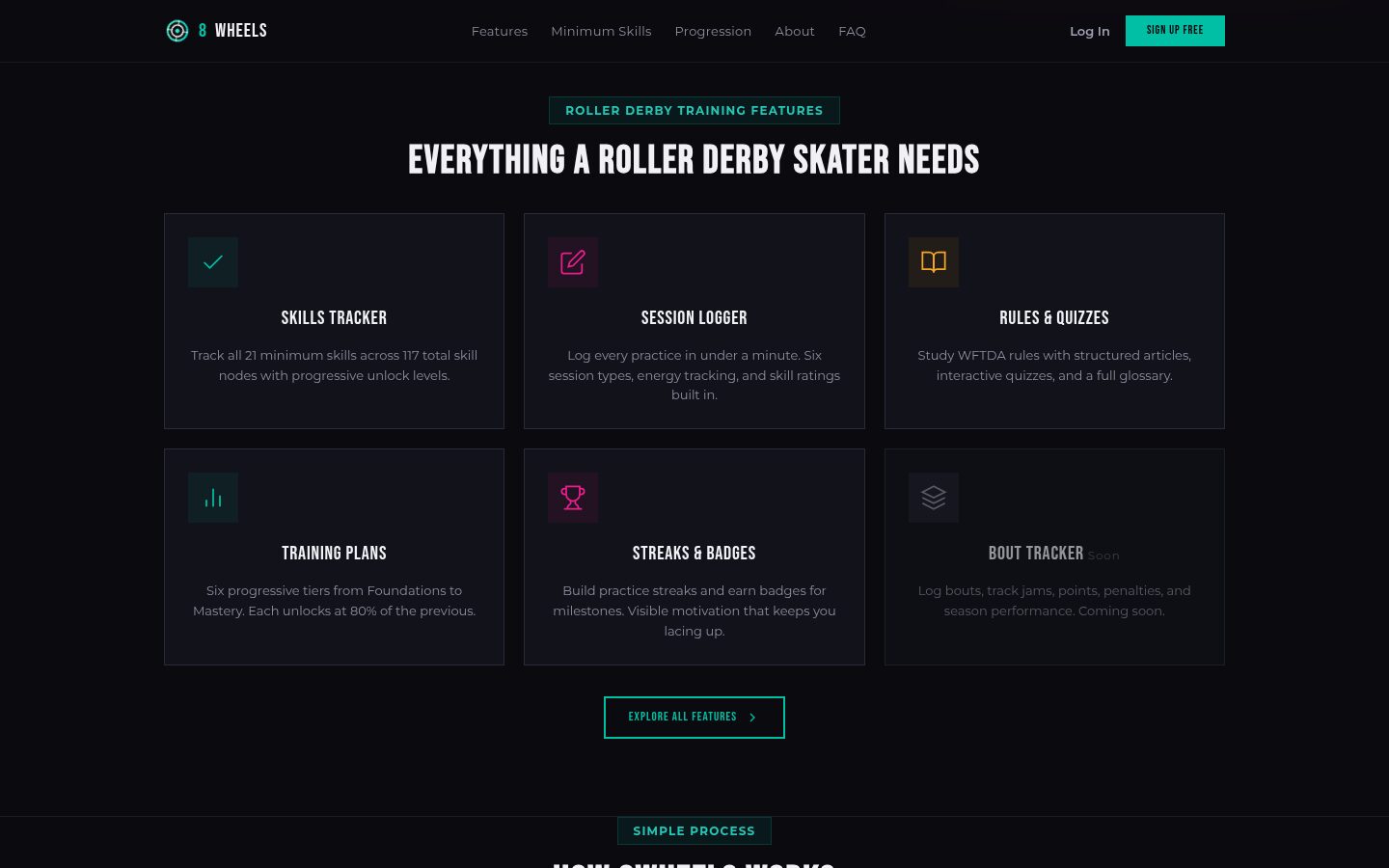
Task: Go to Minimum Skills page
Action: point(601,31)
